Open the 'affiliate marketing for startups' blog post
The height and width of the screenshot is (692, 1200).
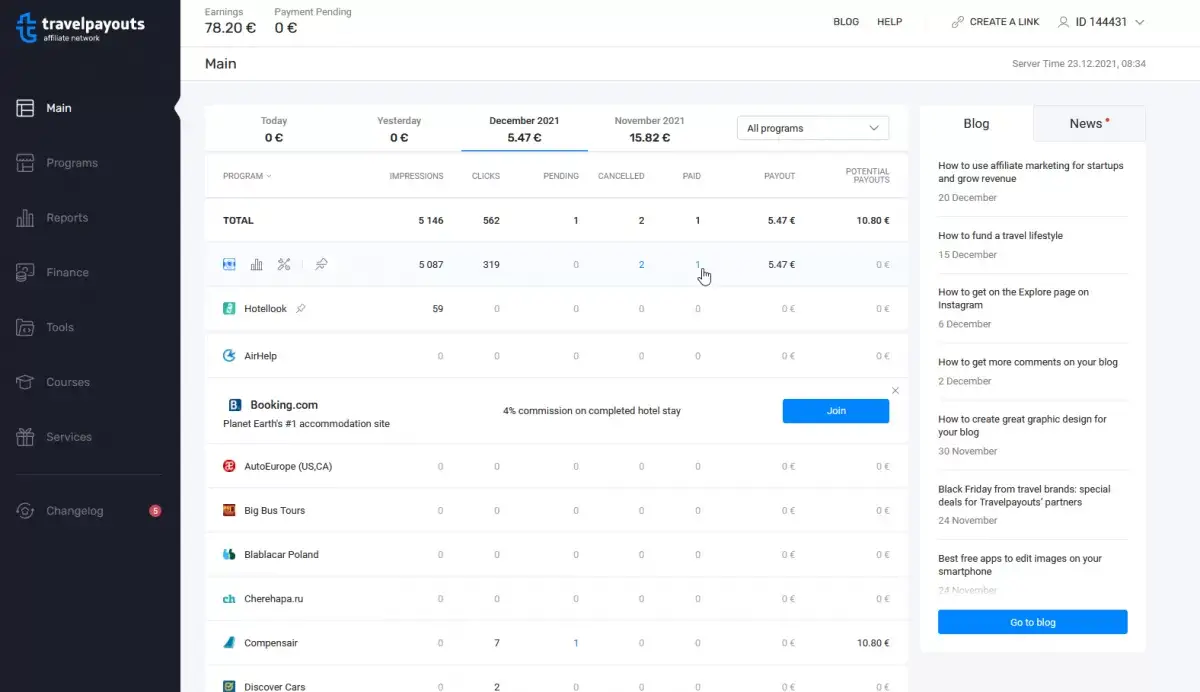1031,172
